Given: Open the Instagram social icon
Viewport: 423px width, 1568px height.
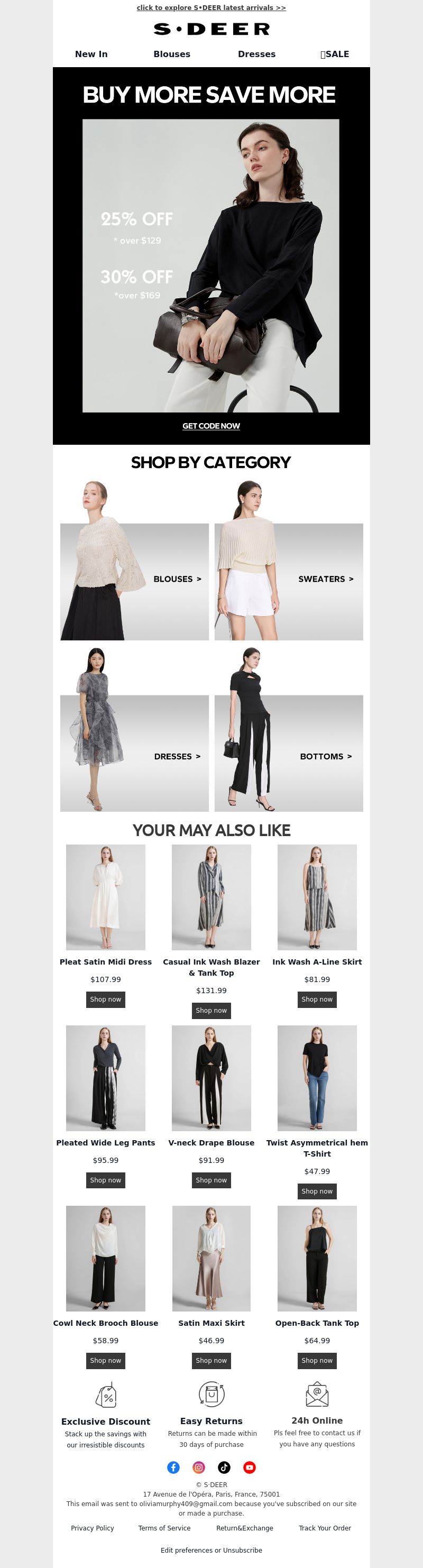Looking at the screenshot, I should [199, 1467].
